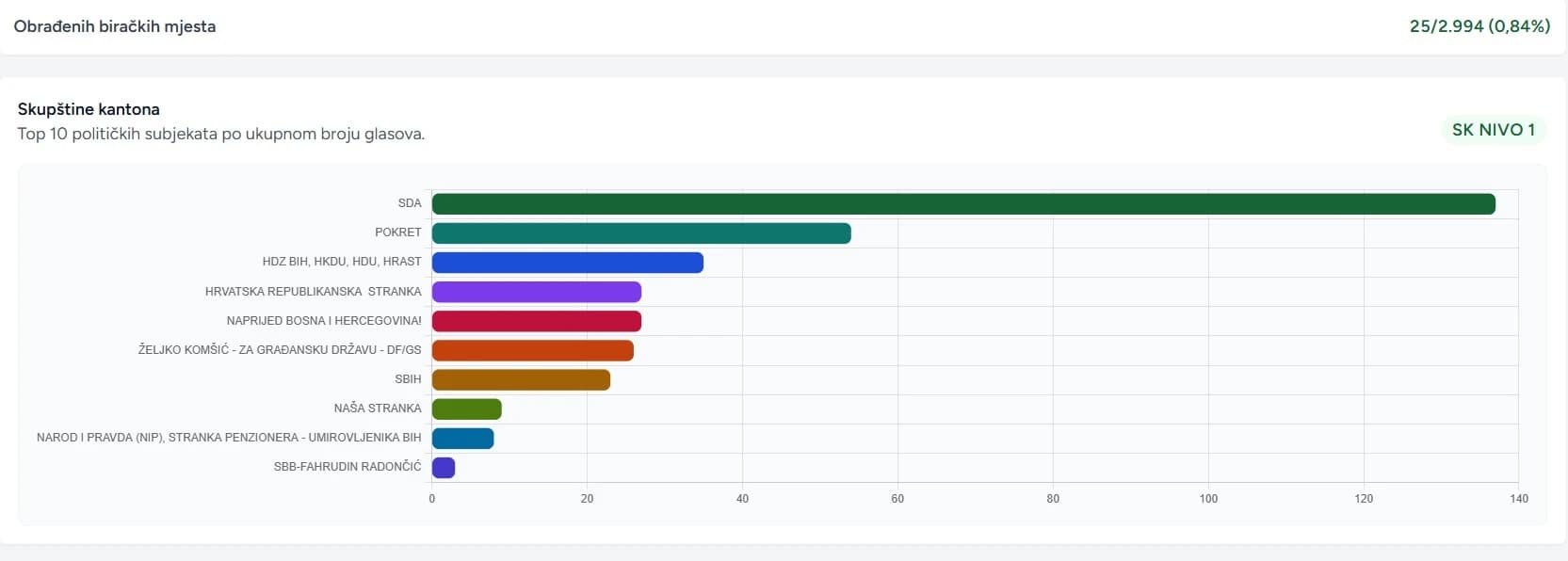The width and height of the screenshot is (1568, 561).
Task: Select the SBIH brown bar
Action: pyautogui.click(x=521, y=379)
